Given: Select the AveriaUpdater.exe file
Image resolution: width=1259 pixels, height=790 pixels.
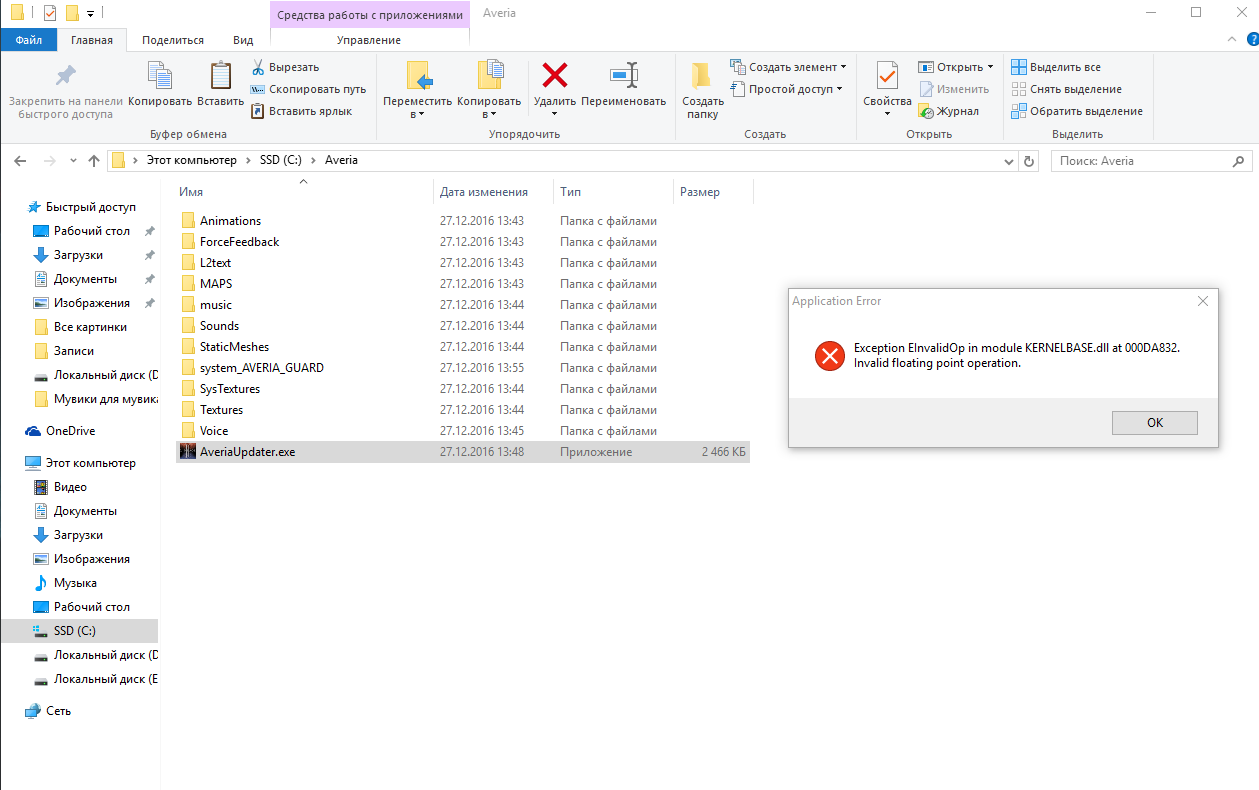Looking at the screenshot, I should coord(462,452).
